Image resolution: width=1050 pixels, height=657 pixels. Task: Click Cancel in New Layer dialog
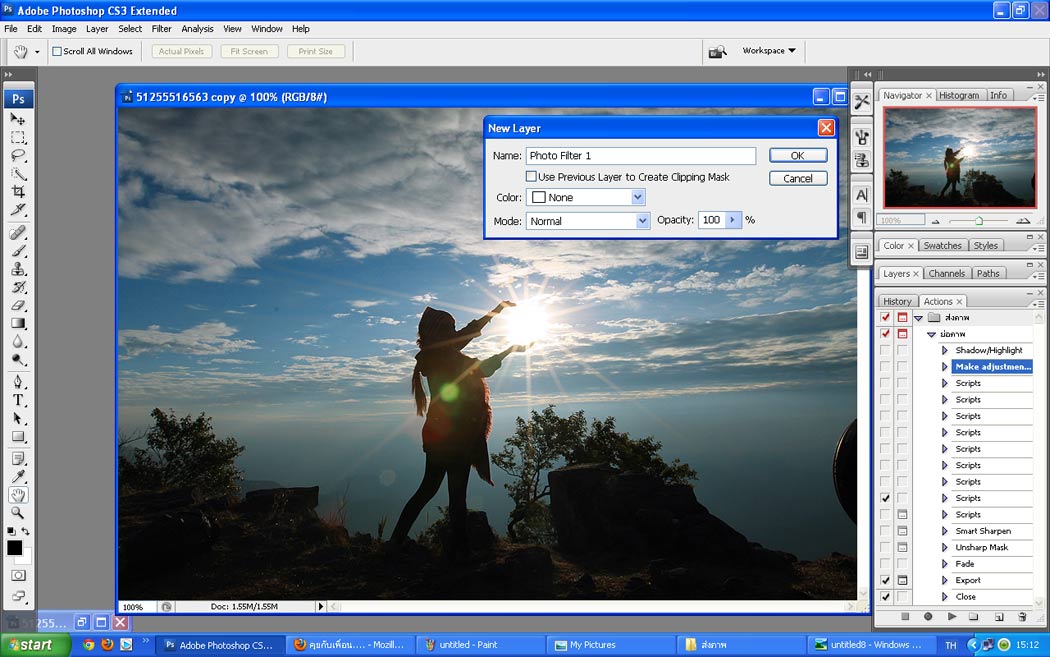coord(797,178)
